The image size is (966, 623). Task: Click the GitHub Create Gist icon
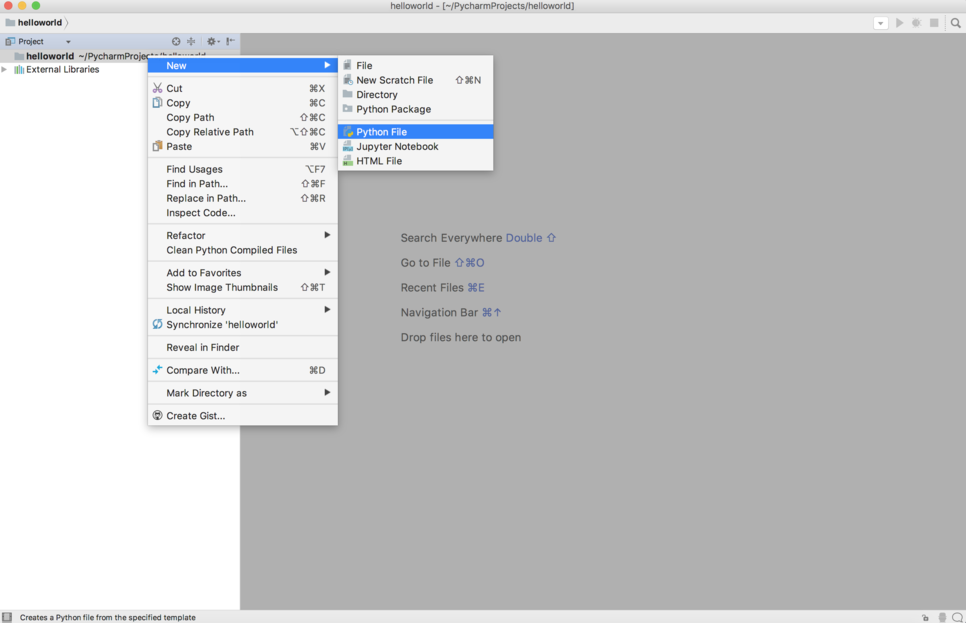[158, 415]
